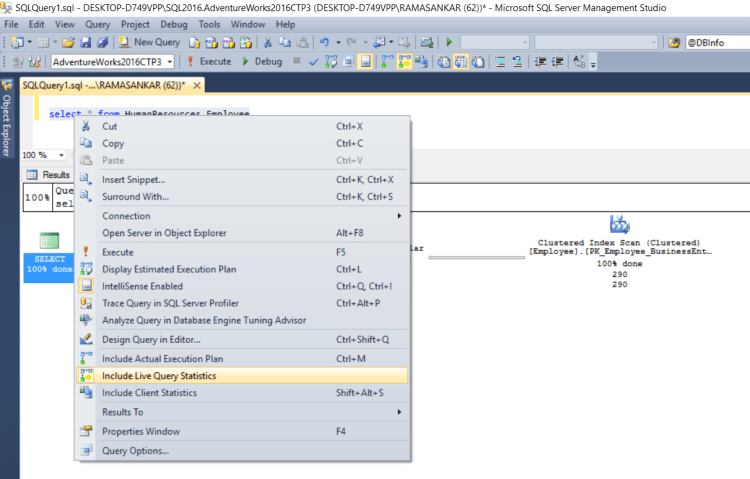Choose Copy in the context menu
Viewport: 750px width, 479px height.
pyautogui.click(x=113, y=144)
